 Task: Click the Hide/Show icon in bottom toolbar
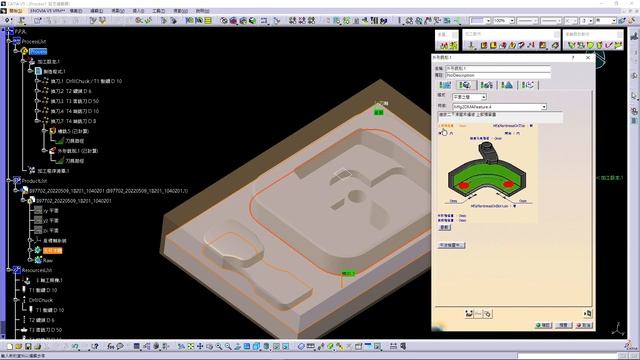pyautogui.click(x=276, y=347)
